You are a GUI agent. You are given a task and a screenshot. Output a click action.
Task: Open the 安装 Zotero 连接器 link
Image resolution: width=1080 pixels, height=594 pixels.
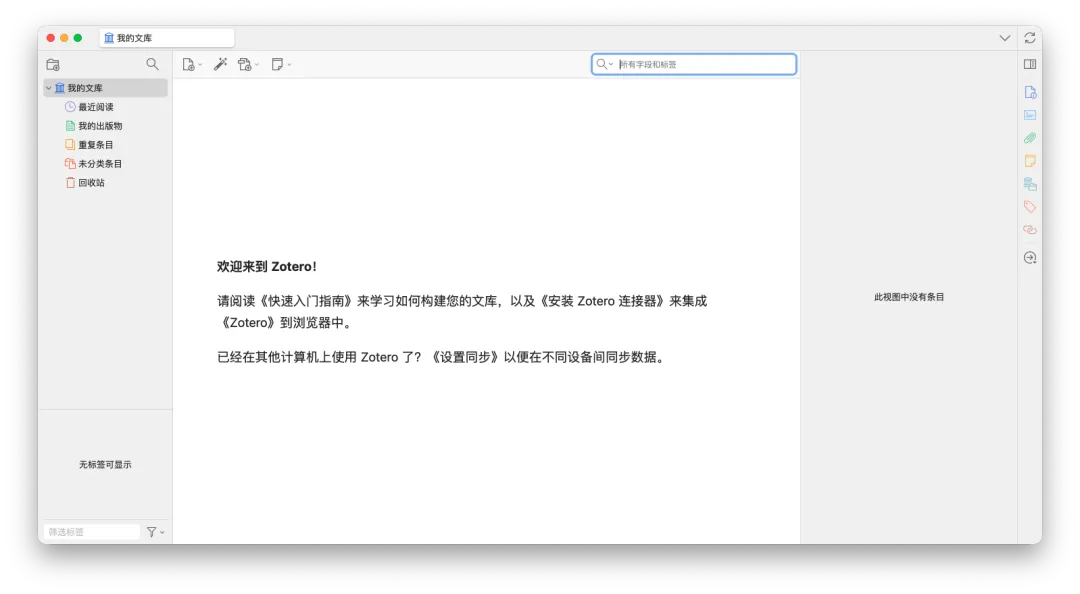(603, 301)
